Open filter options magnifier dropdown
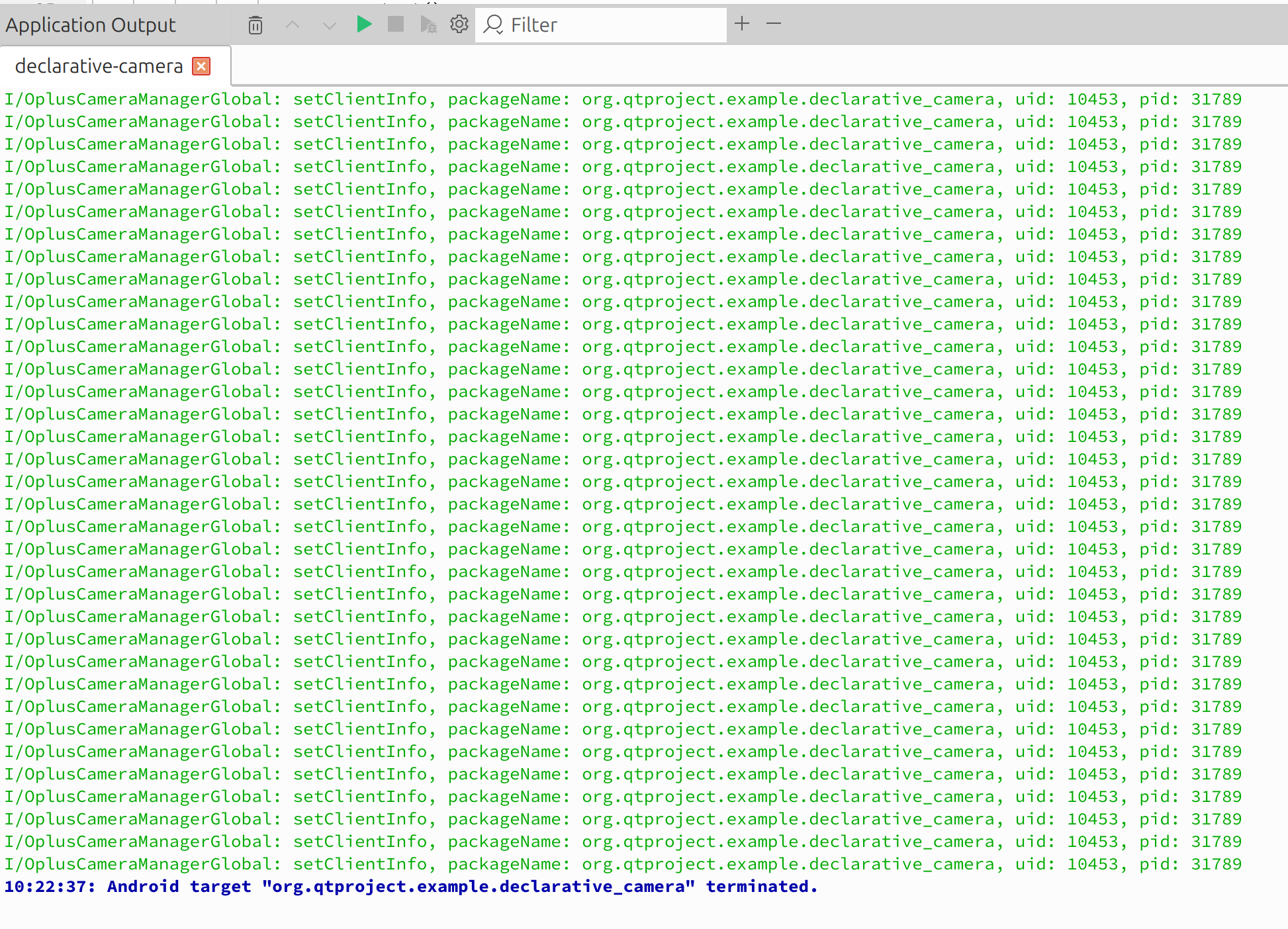The width and height of the screenshot is (1288, 929). tap(493, 25)
